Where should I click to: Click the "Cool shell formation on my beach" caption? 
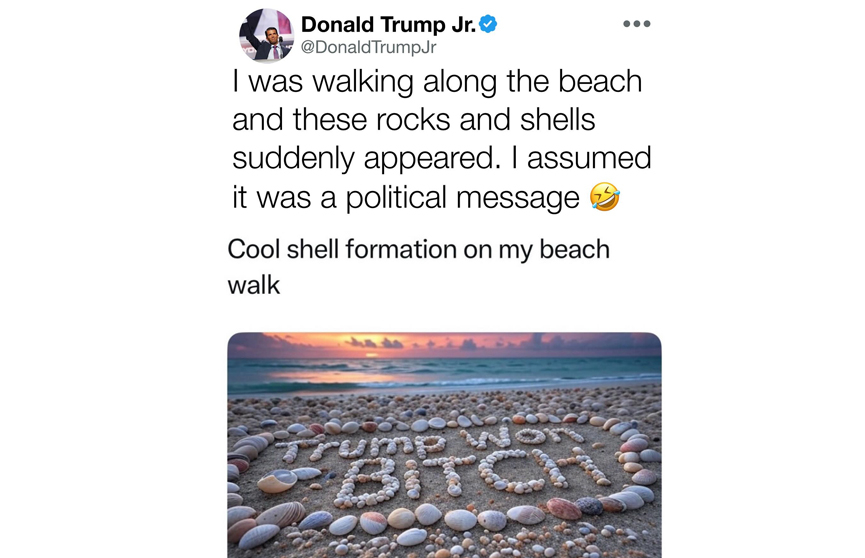[x=418, y=249]
